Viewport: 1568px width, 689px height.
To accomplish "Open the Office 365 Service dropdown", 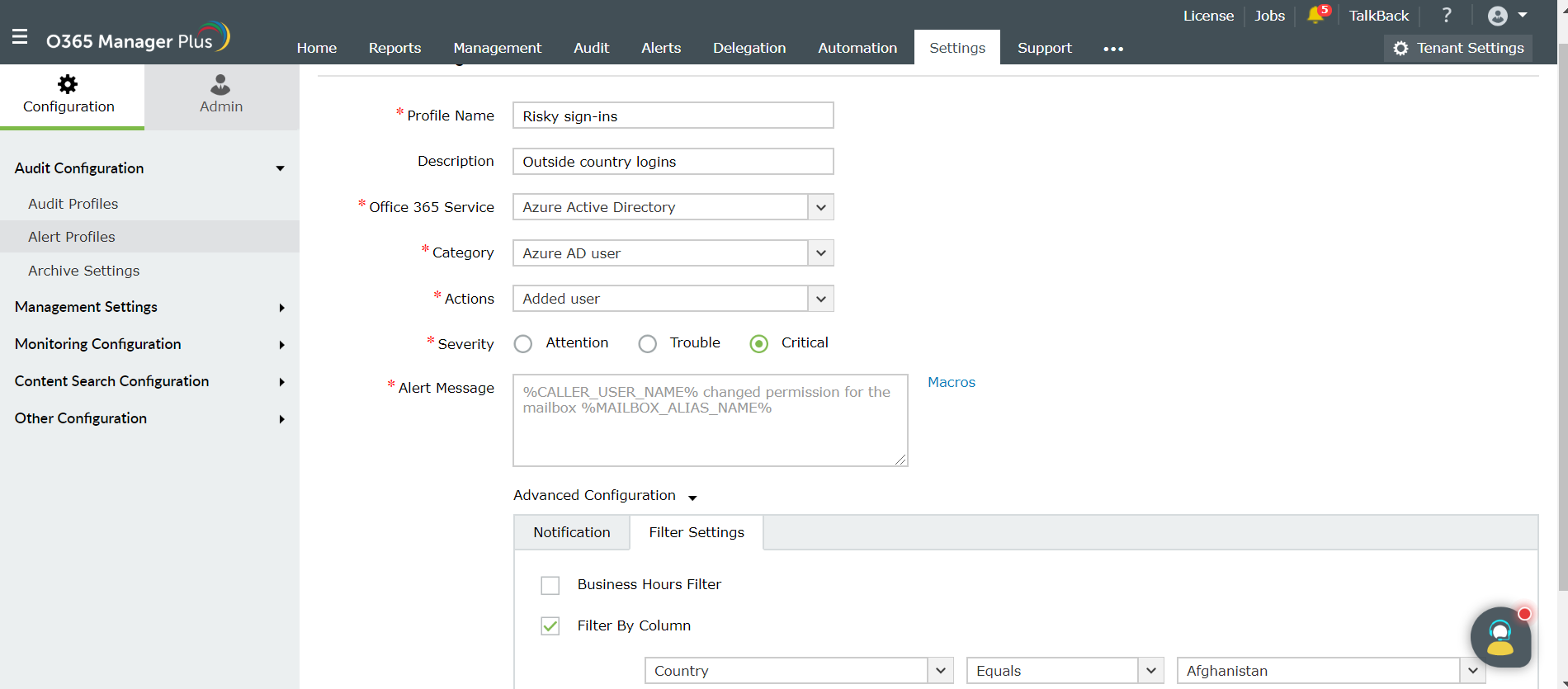I will point(673,207).
